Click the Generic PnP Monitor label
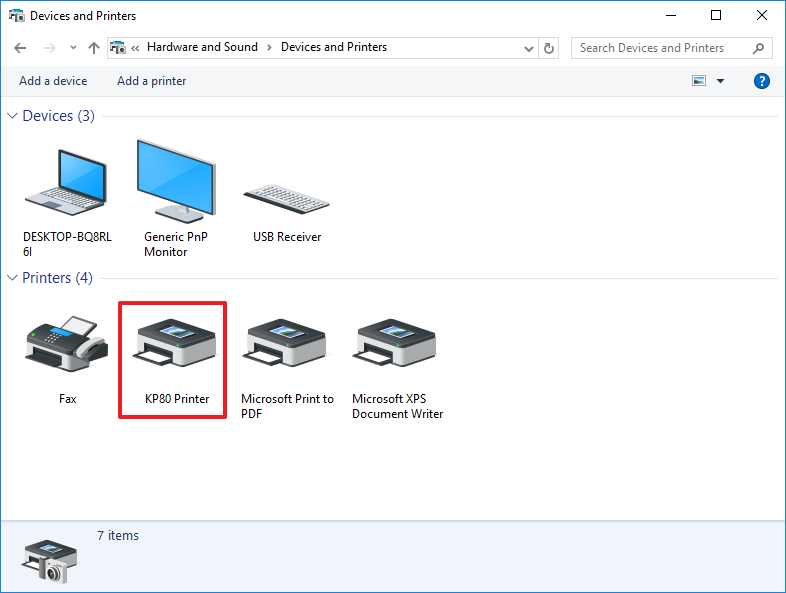The height and width of the screenshot is (593, 786). pyautogui.click(x=175, y=244)
